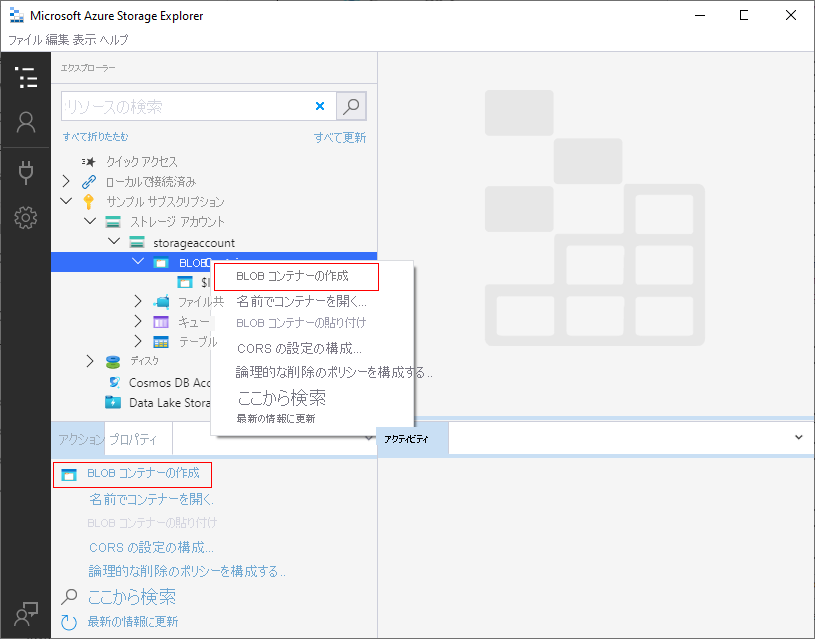Click BLOB コンテナーの作成 in Actions panel

coord(143,473)
